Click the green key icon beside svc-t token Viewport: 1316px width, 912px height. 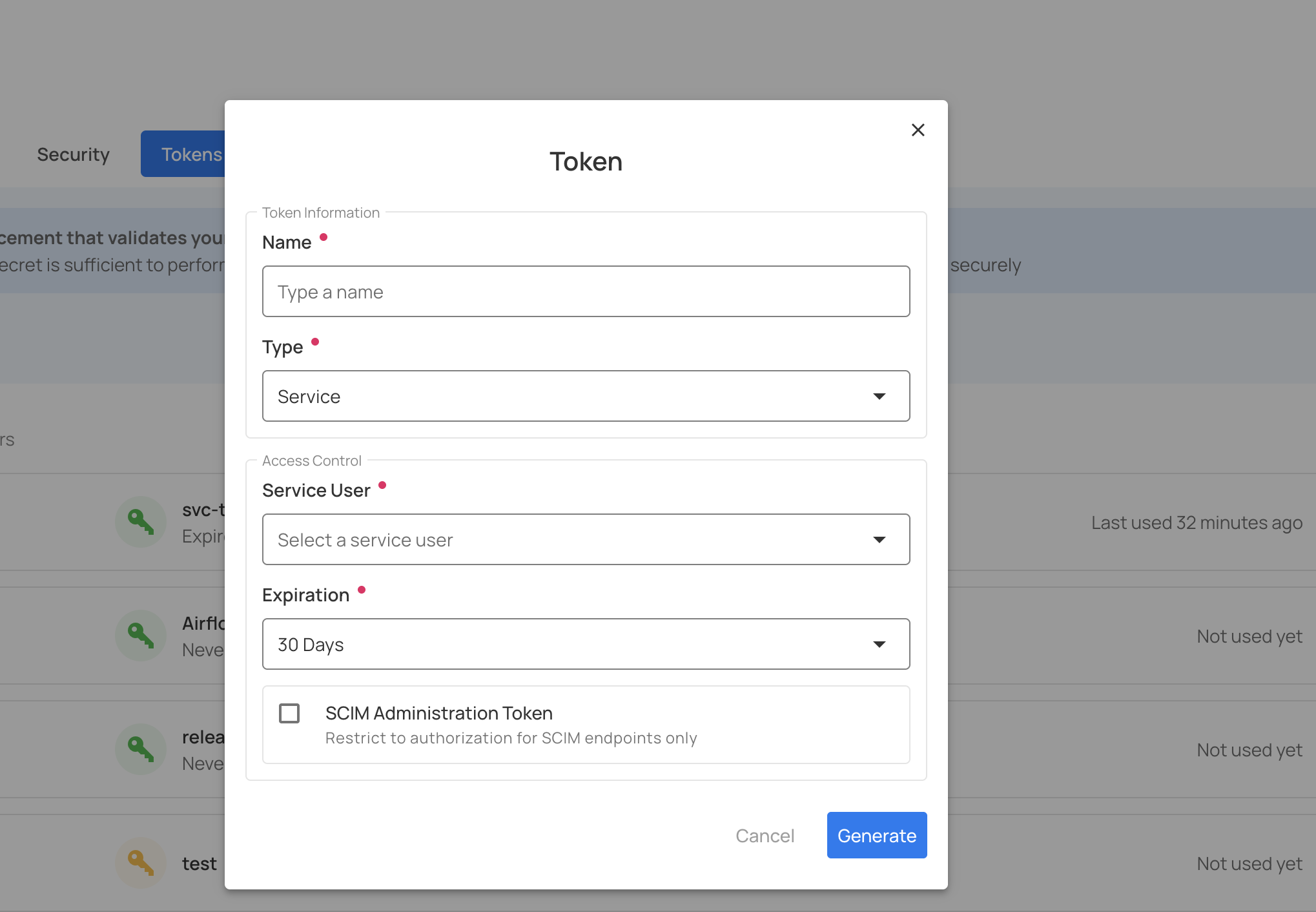point(141,522)
